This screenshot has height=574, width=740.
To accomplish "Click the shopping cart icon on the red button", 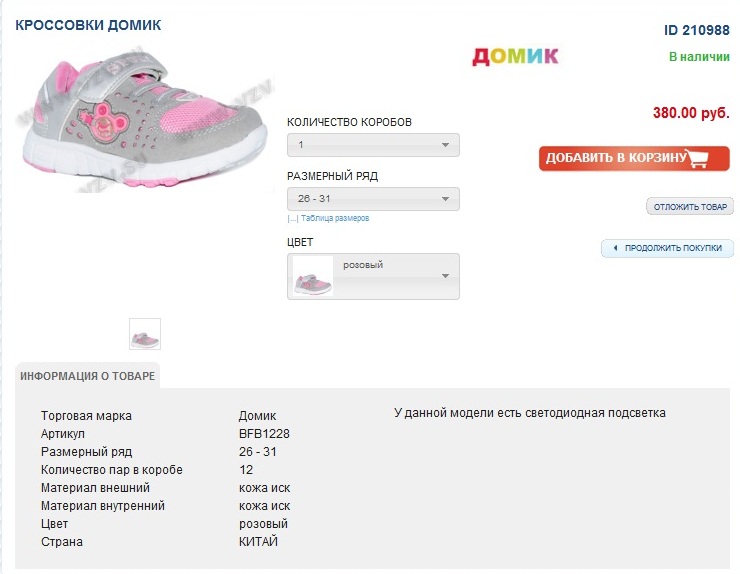I will click(x=697, y=159).
